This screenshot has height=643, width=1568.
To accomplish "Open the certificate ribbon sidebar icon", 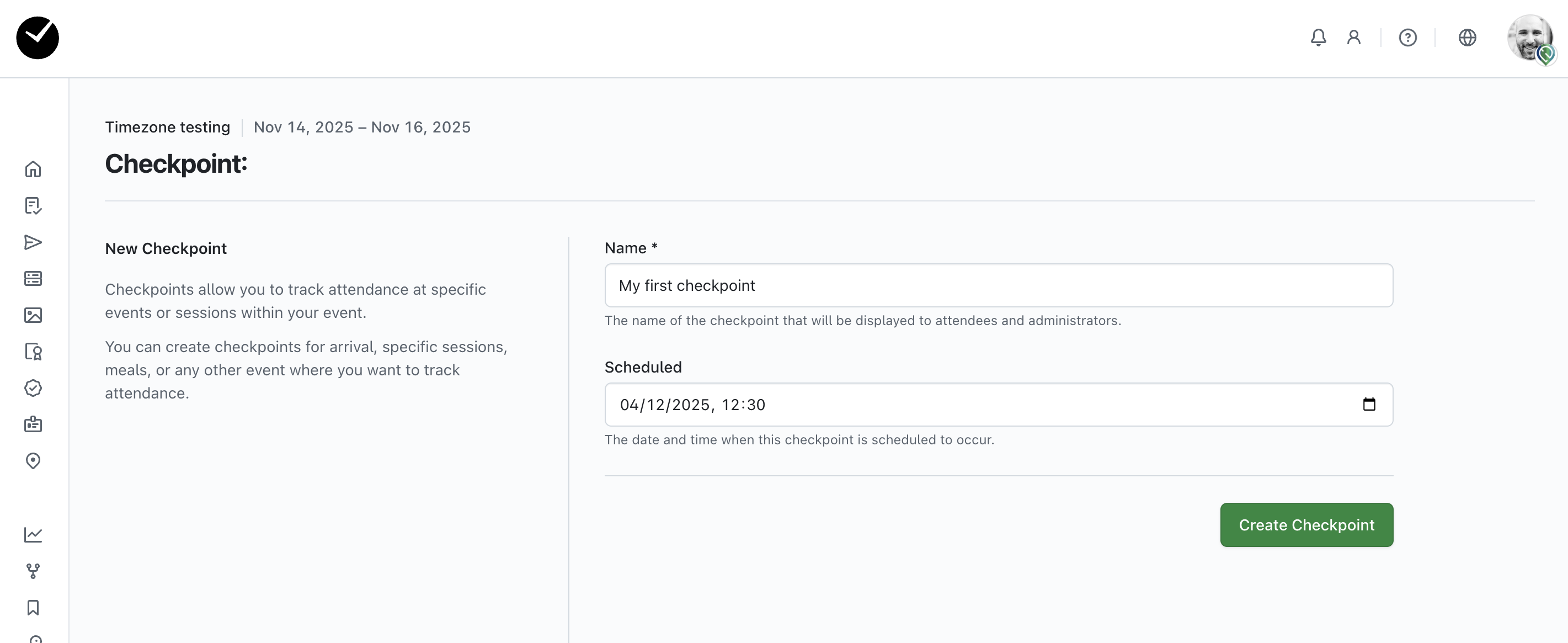I will tap(33, 352).
